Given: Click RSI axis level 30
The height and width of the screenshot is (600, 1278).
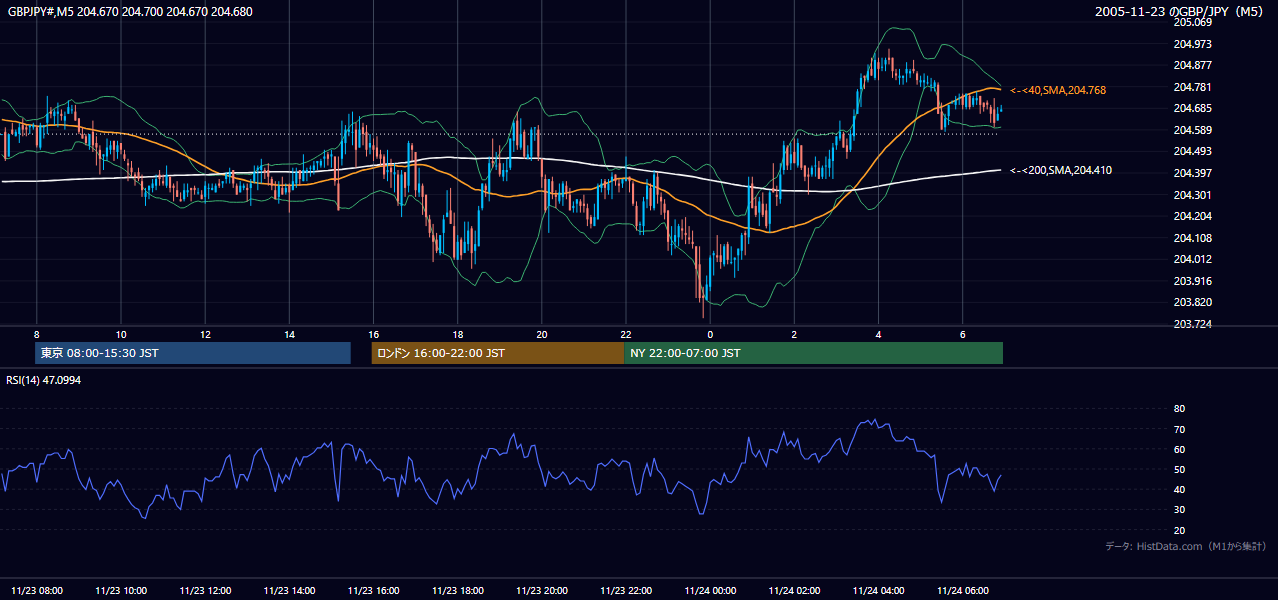Looking at the screenshot, I should pyautogui.click(x=1179, y=510).
